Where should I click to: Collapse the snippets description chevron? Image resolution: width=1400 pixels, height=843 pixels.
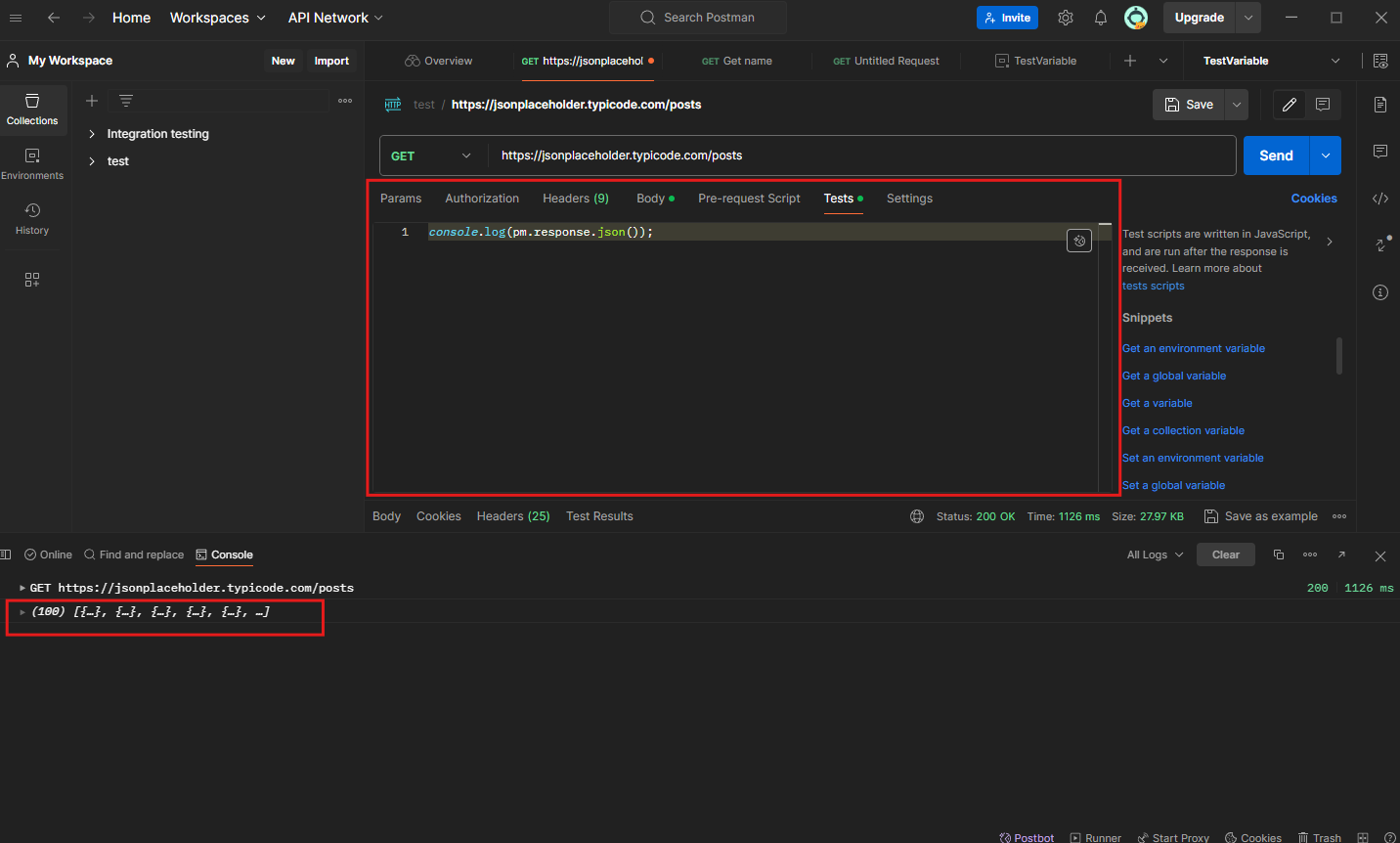coord(1330,242)
